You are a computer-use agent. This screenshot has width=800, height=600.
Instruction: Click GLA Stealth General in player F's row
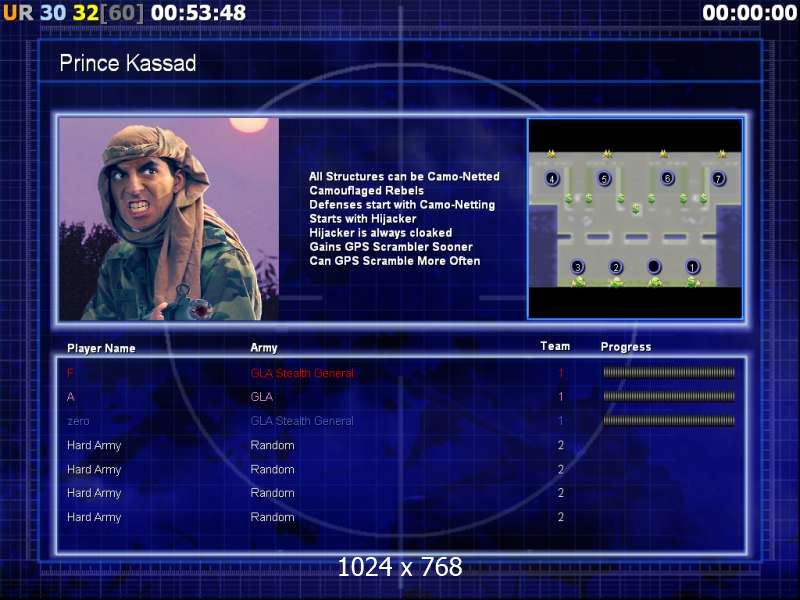click(x=302, y=373)
